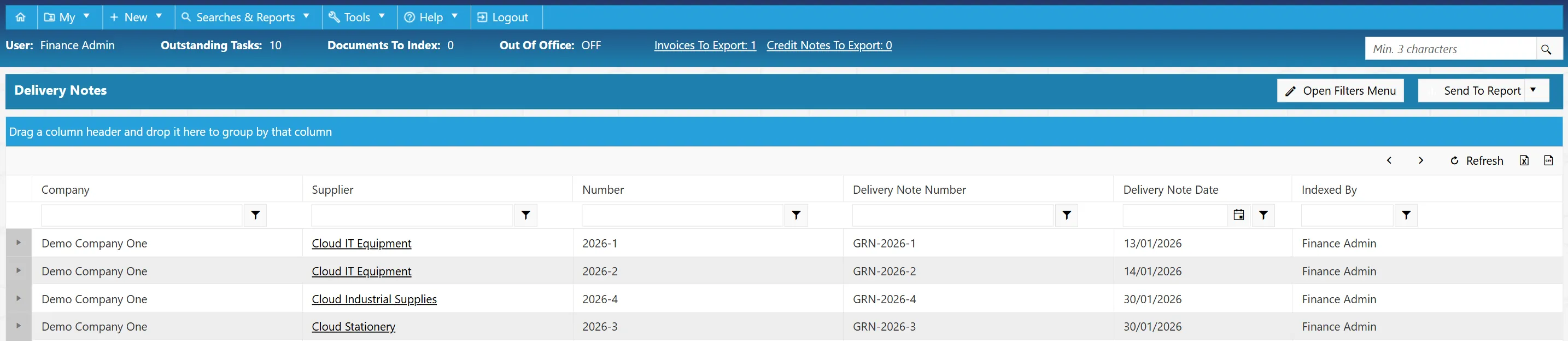
Task: Sort by Delivery Note Number header
Action: 909,189
